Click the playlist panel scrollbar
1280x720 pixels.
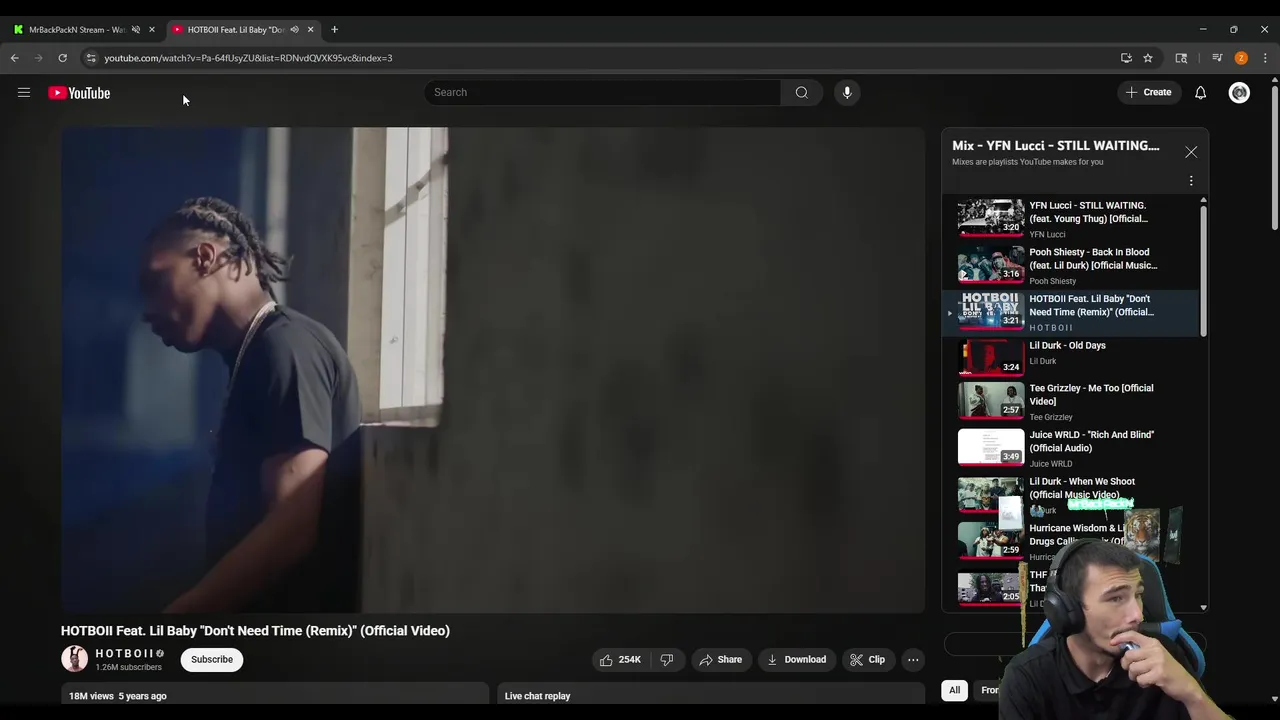(x=1203, y=270)
